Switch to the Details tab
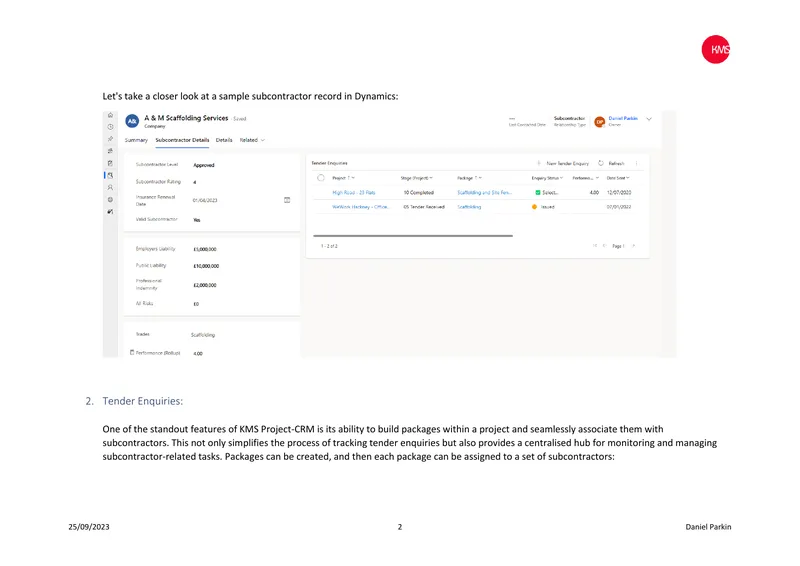Viewport: 800px width, 566px height. click(x=224, y=140)
